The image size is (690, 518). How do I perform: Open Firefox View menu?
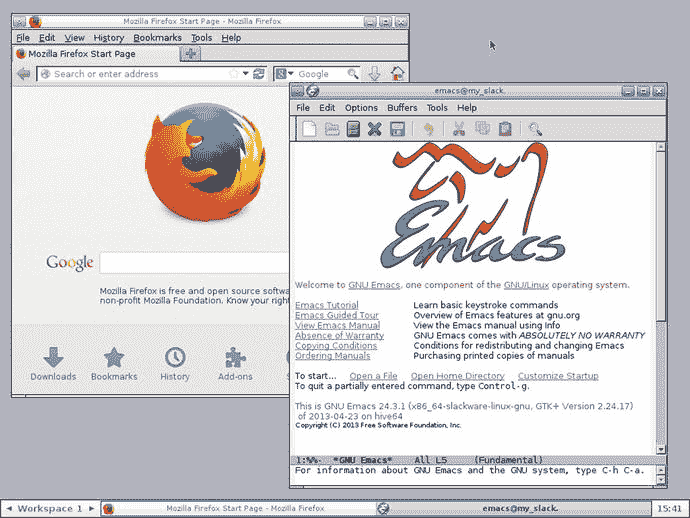74,38
